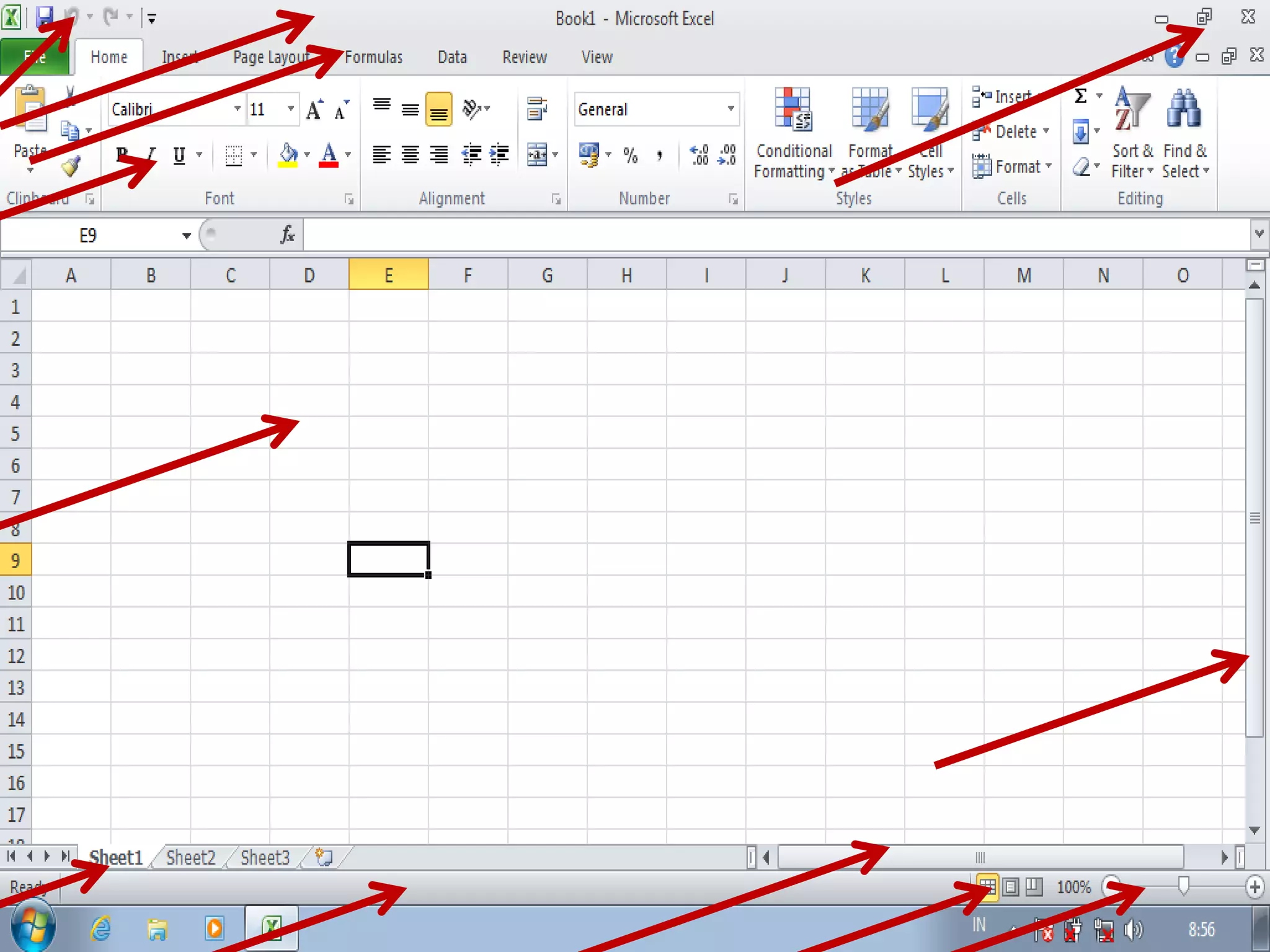Toggle Middle Align vertical alignment

pyautogui.click(x=410, y=110)
